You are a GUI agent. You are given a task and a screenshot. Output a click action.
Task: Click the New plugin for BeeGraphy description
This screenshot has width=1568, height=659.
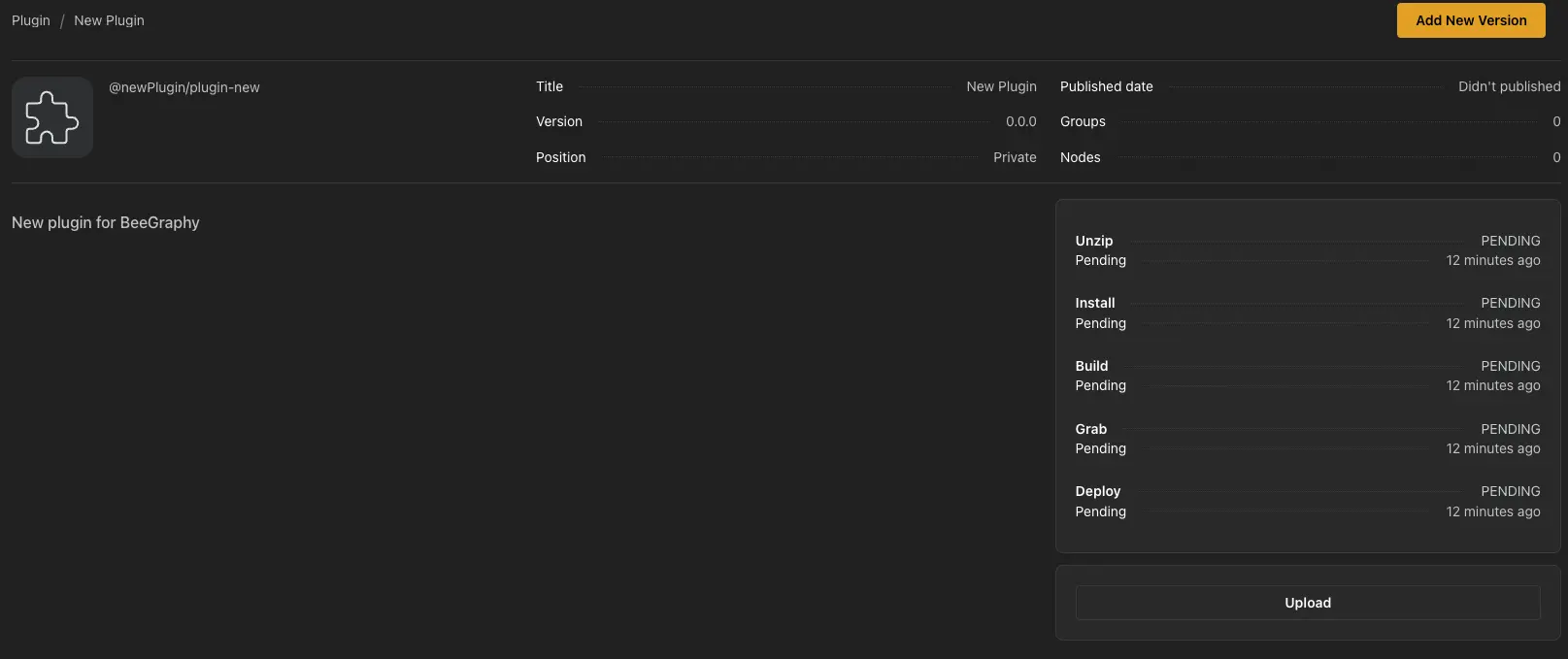106,222
